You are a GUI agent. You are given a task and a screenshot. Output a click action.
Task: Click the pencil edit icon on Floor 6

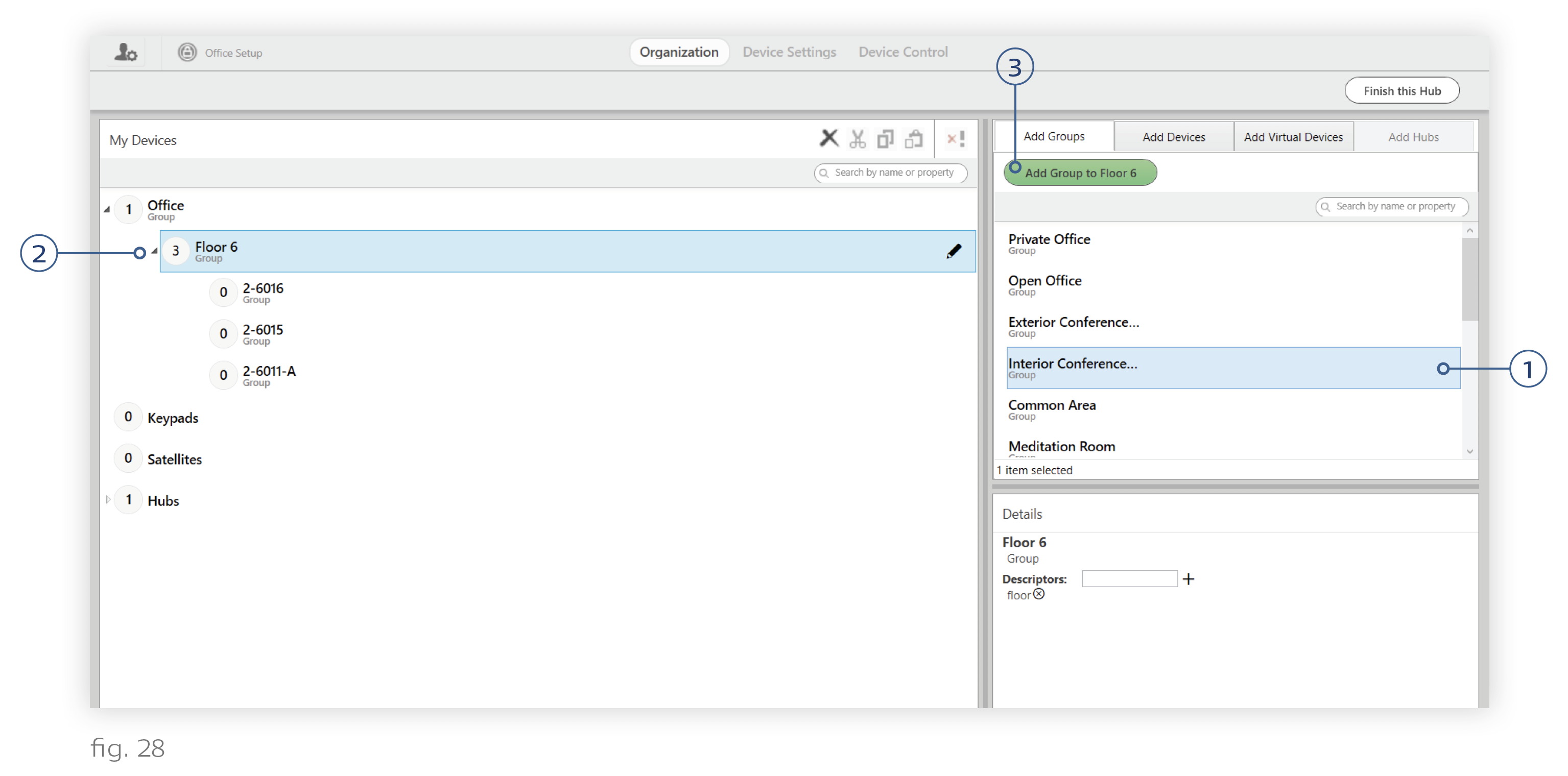tap(953, 251)
